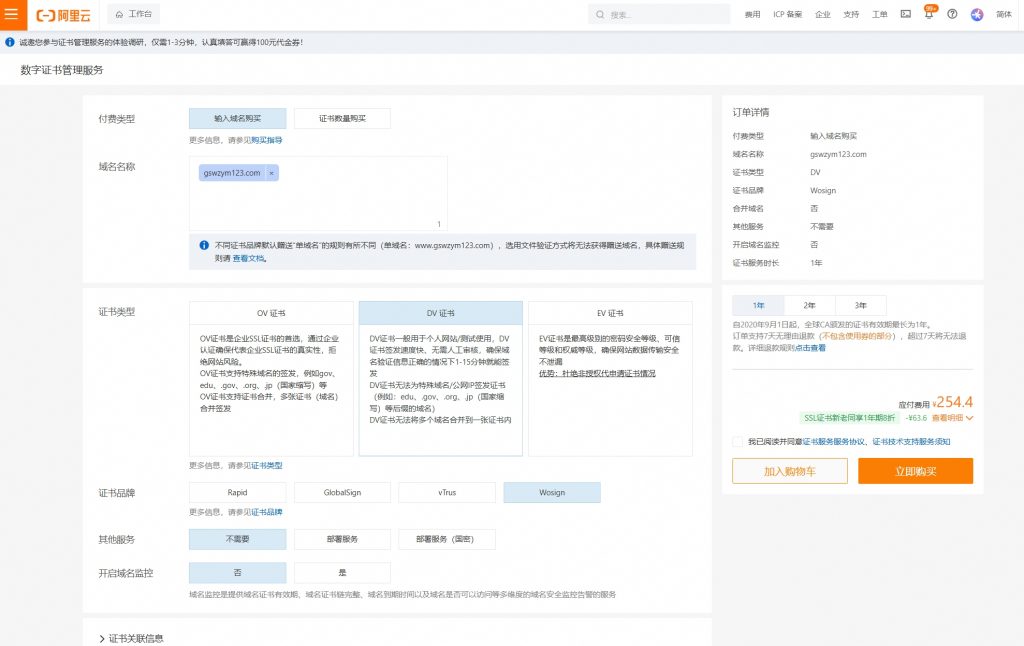The width and height of the screenshot is (1024, 646).
Task: Open the Cloud Shell terminal icon
Action: pyautogui.click(x=905, y=15)
